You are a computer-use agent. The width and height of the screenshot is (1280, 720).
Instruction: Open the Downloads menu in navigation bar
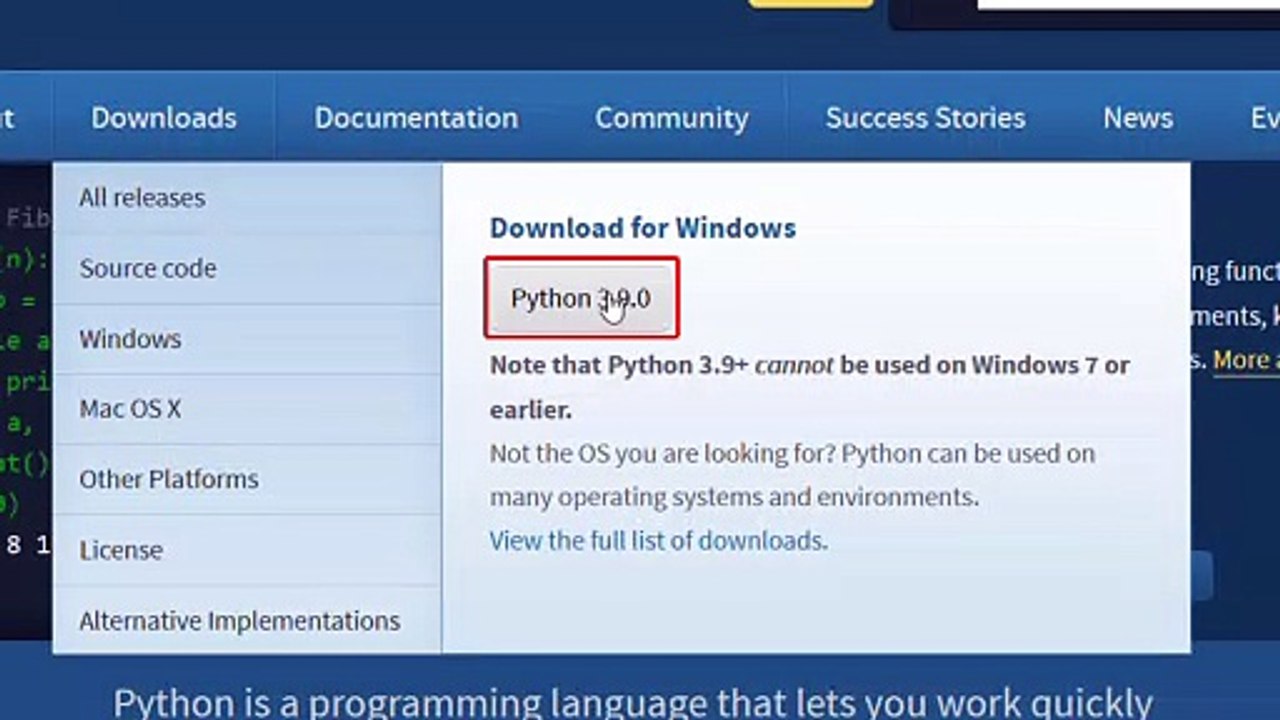(x=164, y=118)
